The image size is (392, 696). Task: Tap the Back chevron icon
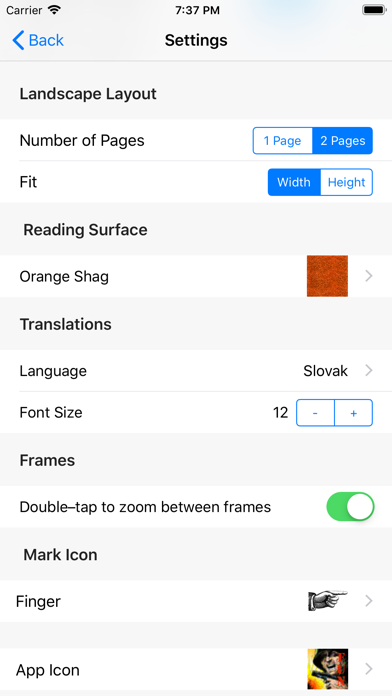tap(18, 40)
